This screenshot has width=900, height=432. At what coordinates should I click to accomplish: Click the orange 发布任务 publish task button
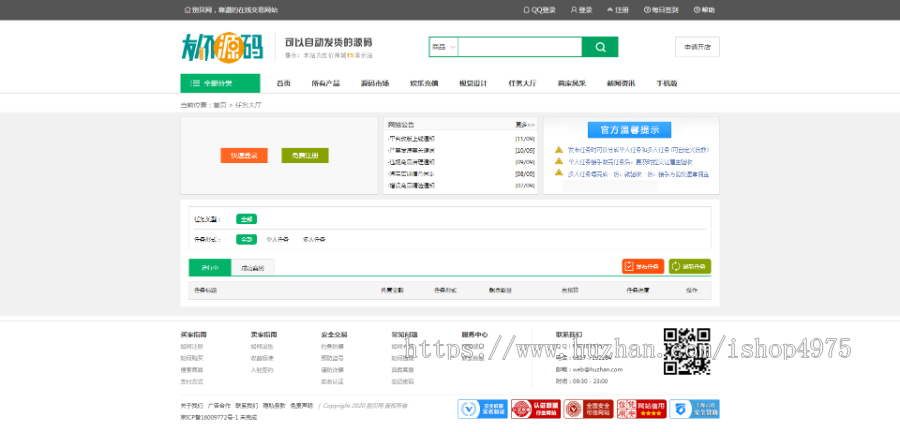click(x=642, y=266)
